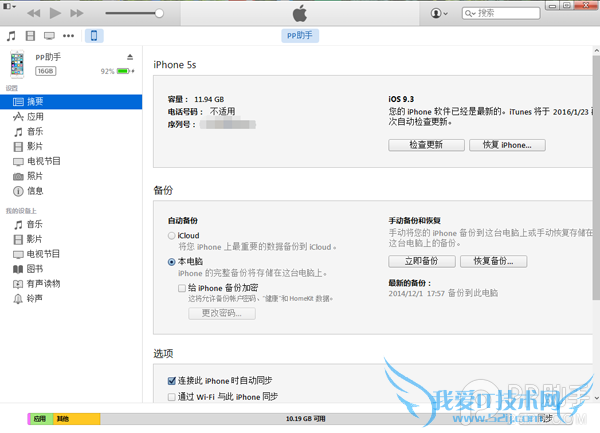Click the 检查更新 button

coord(426,145)
